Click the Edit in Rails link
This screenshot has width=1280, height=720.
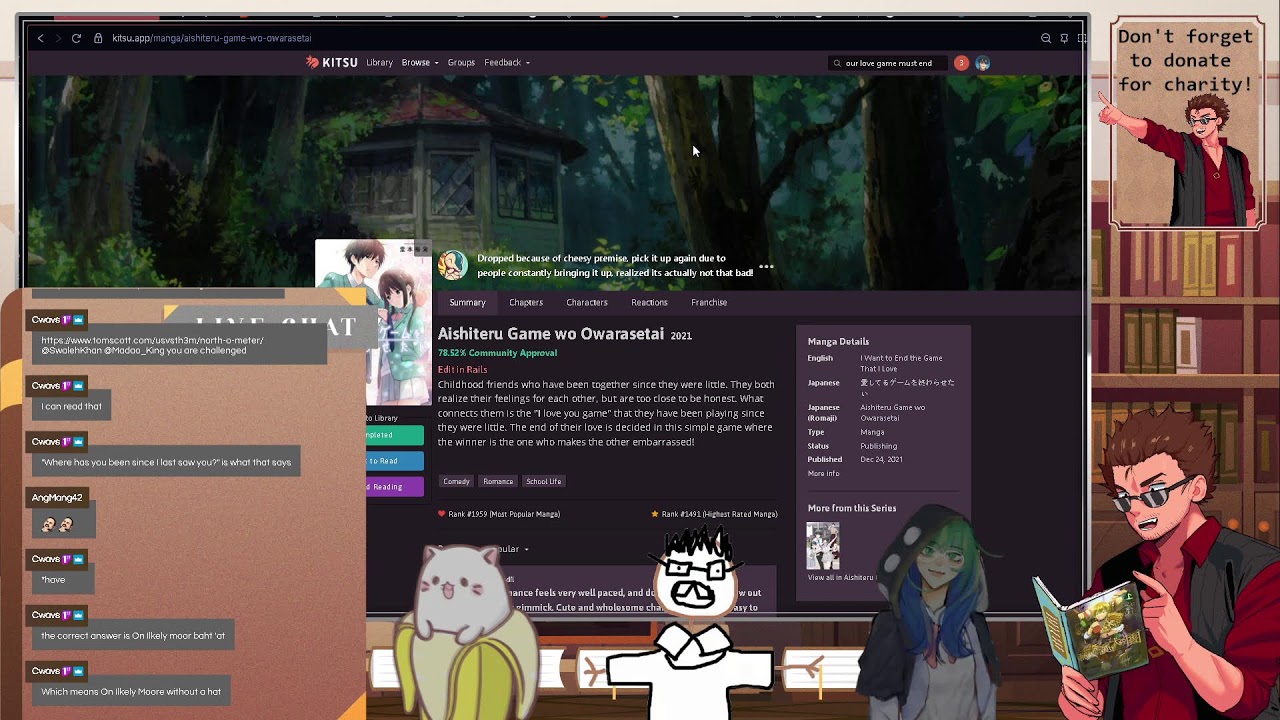tap(462, 369)
